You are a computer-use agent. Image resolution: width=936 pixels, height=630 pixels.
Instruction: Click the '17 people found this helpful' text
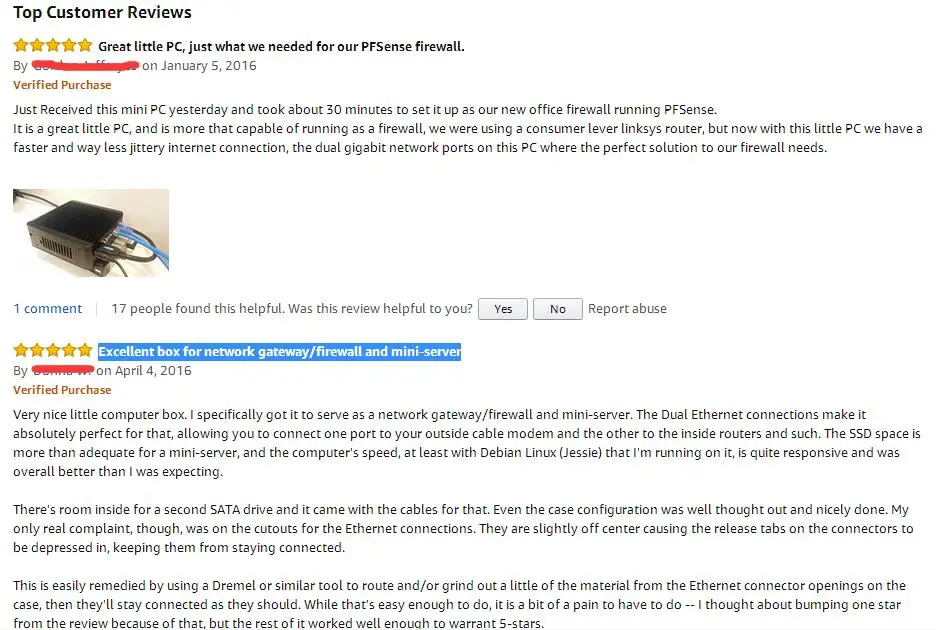click(197, 309)
